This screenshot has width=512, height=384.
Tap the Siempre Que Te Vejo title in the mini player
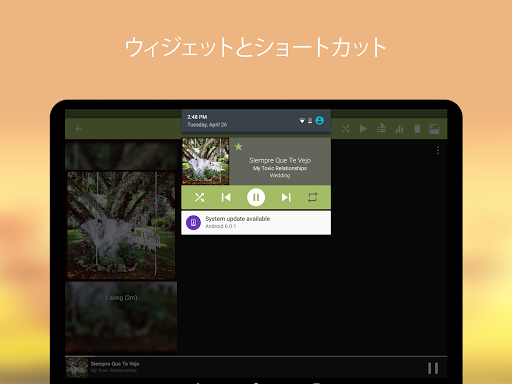point(115,364)
